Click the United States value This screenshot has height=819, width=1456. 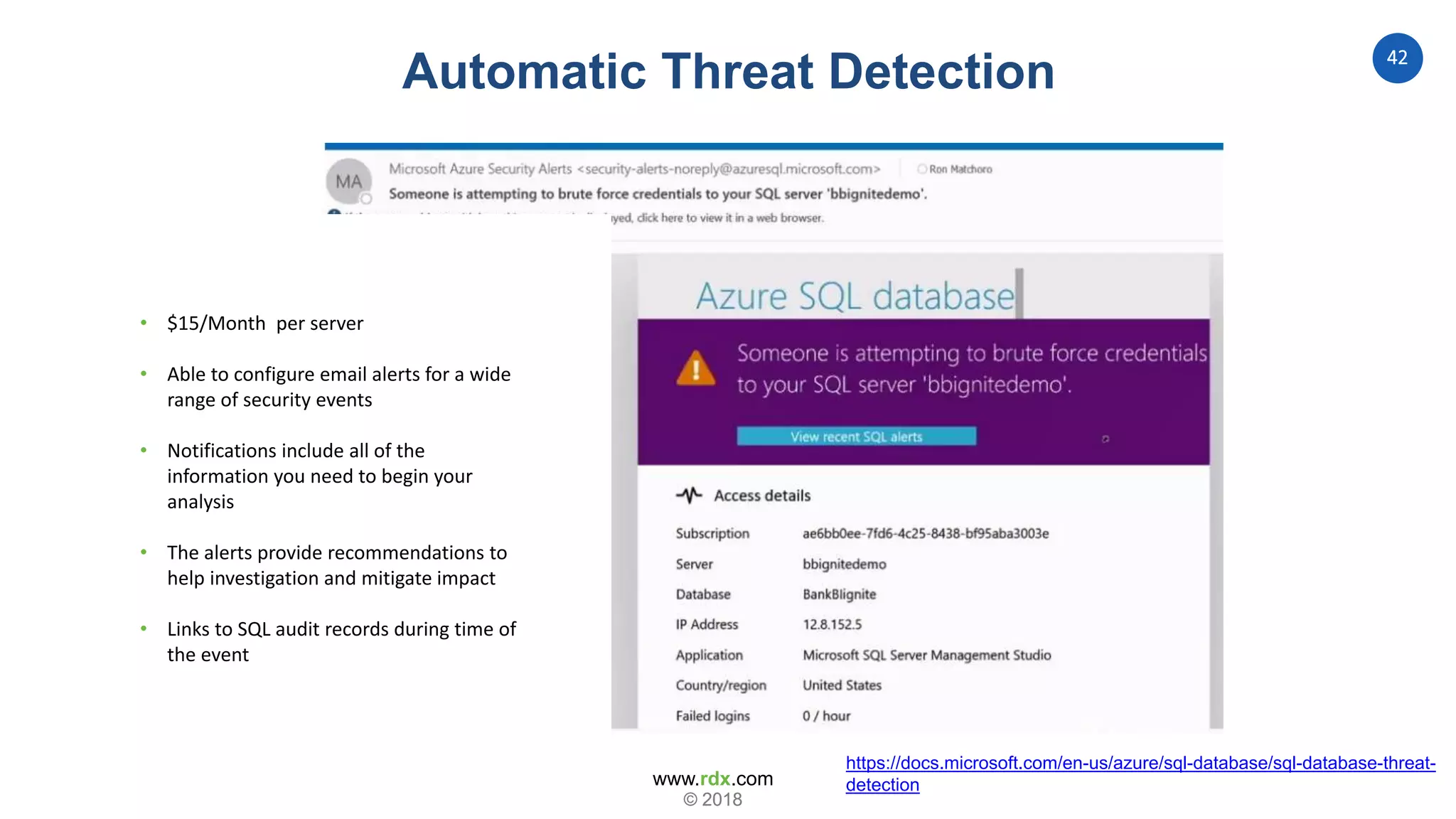[x=842, y=685]
